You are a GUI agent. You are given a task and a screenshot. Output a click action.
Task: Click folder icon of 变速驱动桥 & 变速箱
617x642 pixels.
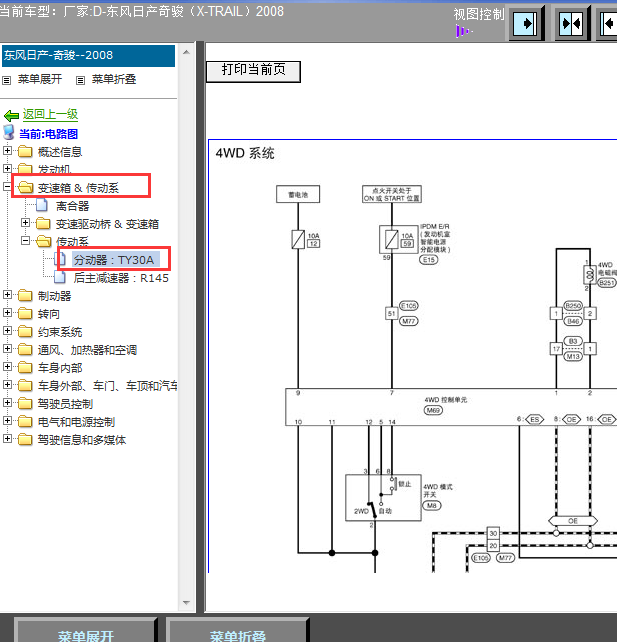[43, 224]
